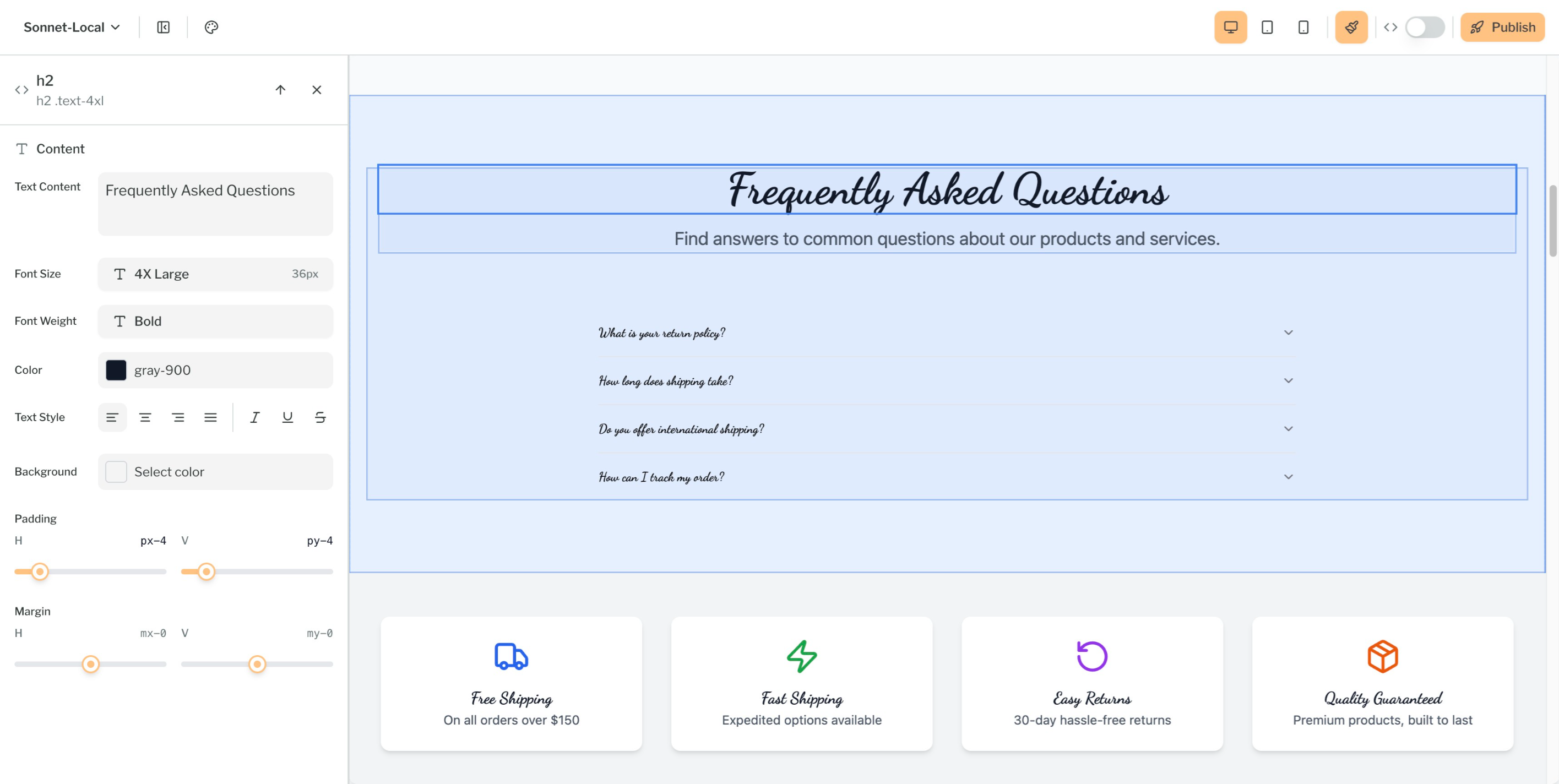This screenshot has height=784, width=1559.
Task: Collapse the left sidebar panel
Action: [162, 26]
